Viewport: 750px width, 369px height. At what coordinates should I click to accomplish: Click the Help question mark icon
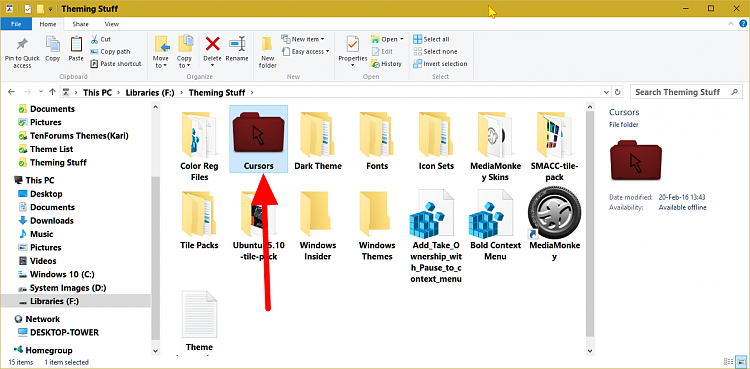click(x=743, y=23)
